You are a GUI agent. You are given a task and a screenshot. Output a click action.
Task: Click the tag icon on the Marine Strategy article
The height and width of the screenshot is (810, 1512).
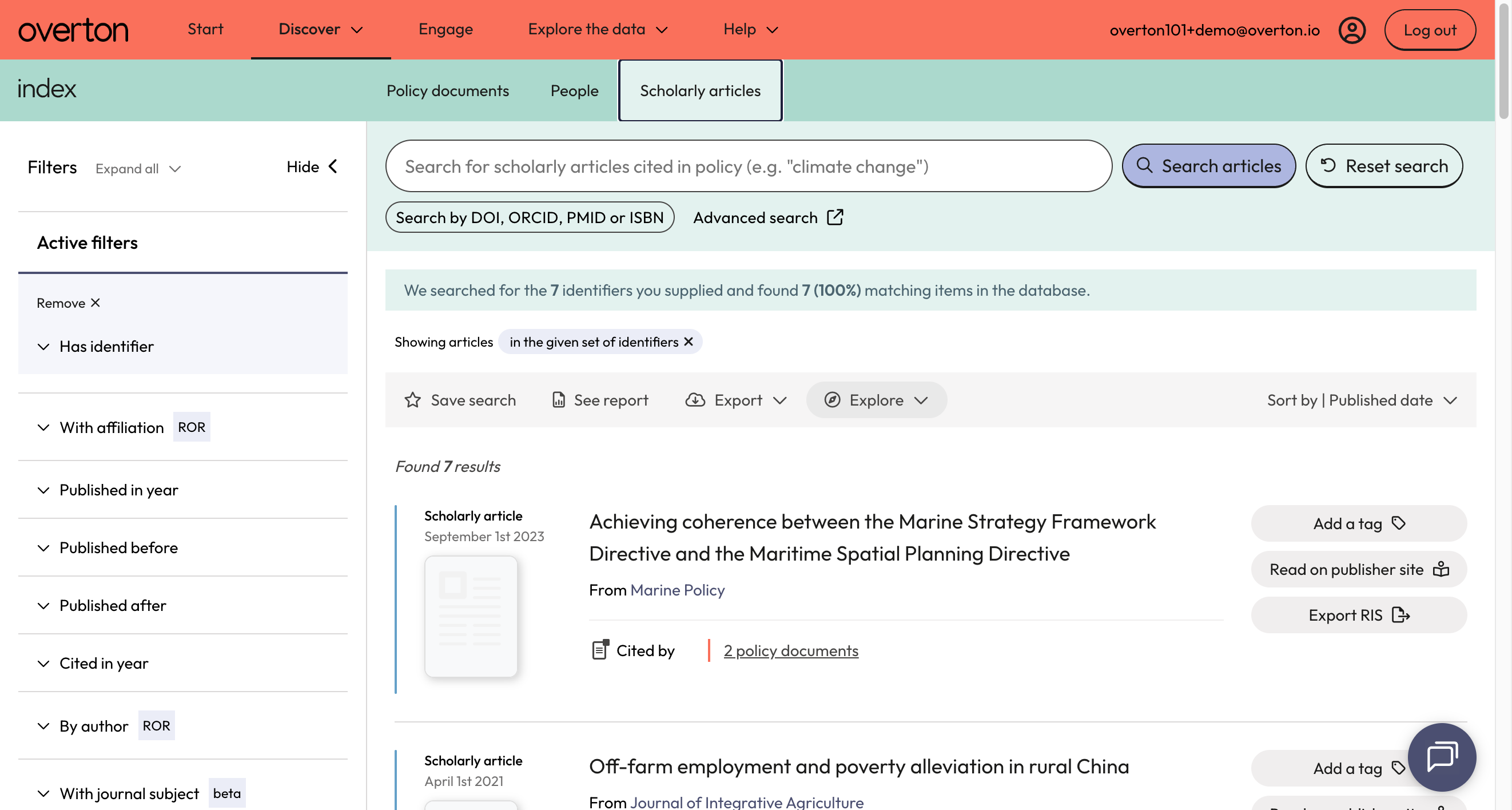pyautogui.click(x=1399, y=523)
